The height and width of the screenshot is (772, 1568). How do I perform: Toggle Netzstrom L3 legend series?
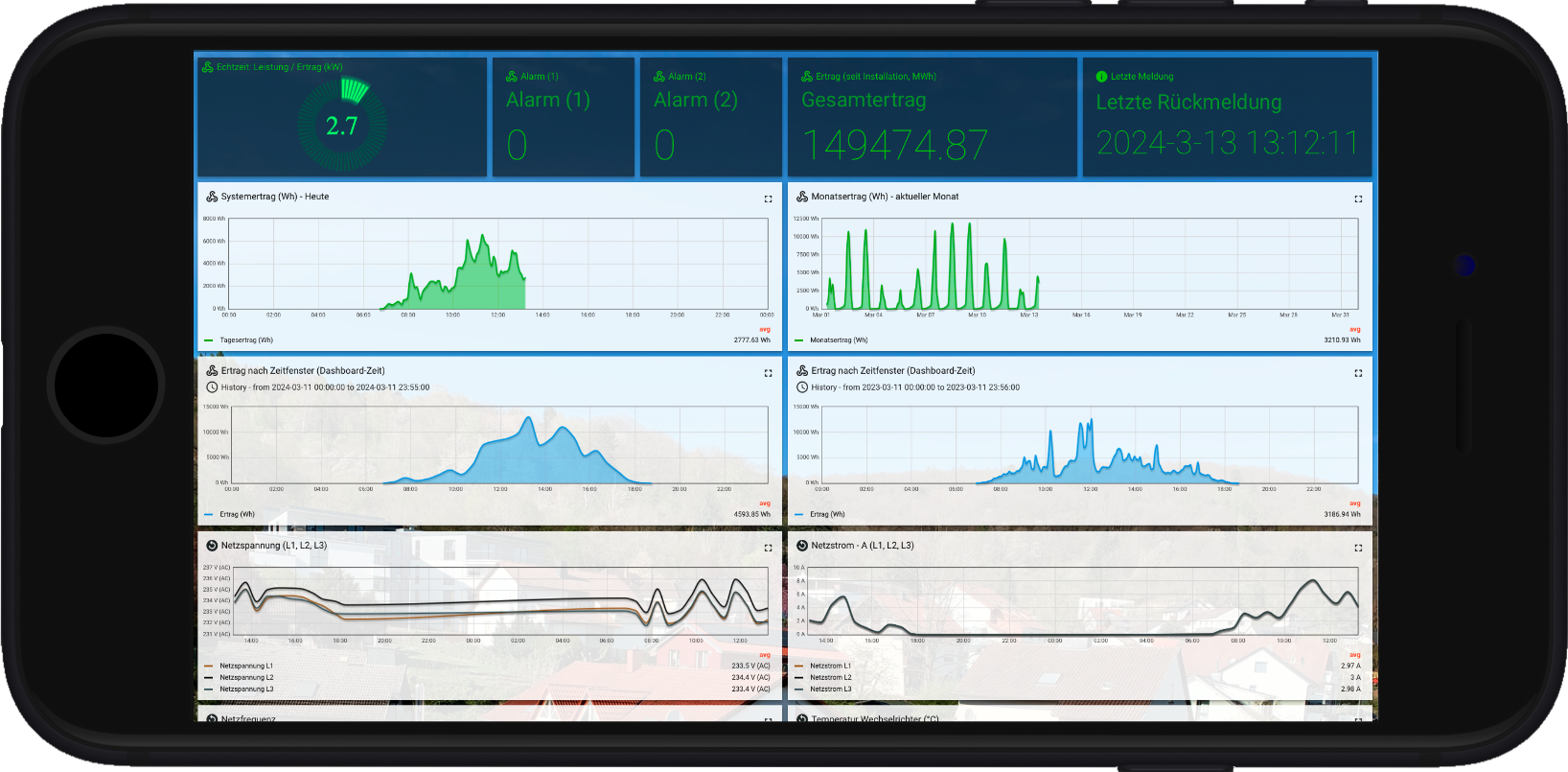(x=823, y=689)
